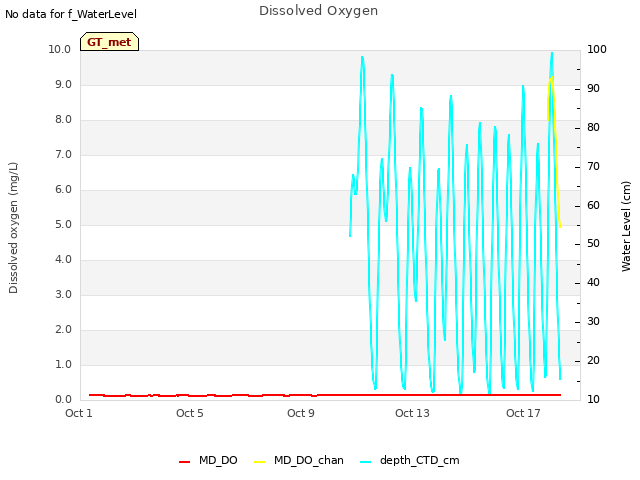Click the Oct 13 x-axis label
This screenshot has height=480, width=640.
coord(412,413)
